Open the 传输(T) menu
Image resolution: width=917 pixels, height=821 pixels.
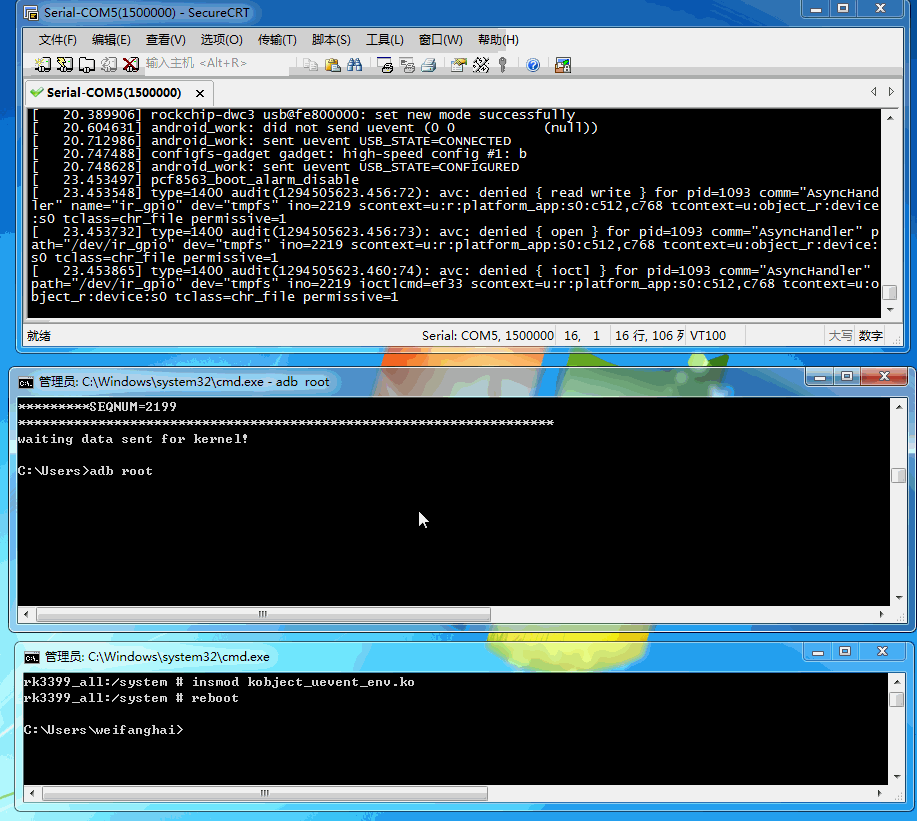(x=277, y=39)
